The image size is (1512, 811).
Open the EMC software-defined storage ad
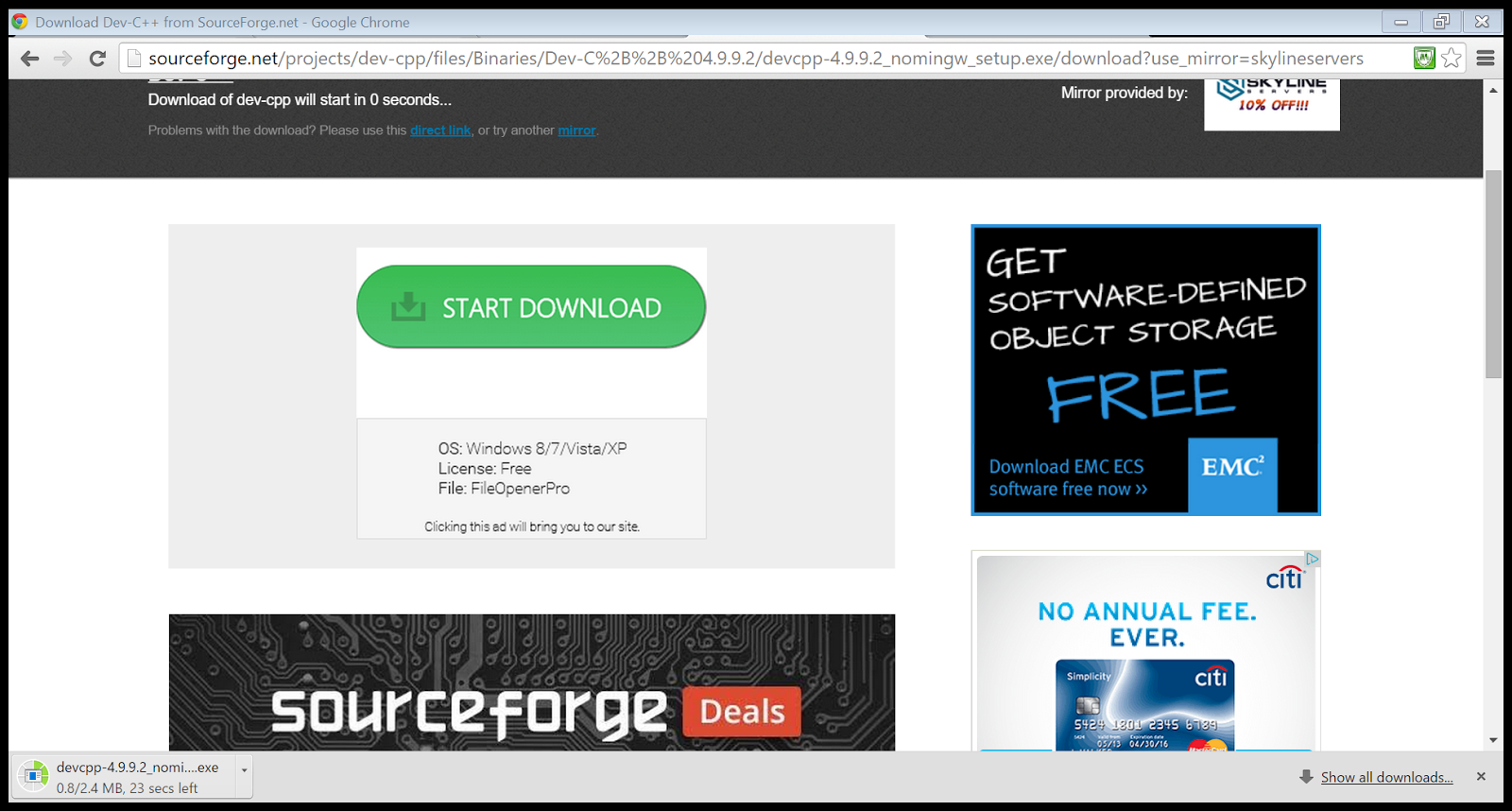pyautogui.click(x=1145, y=370)
